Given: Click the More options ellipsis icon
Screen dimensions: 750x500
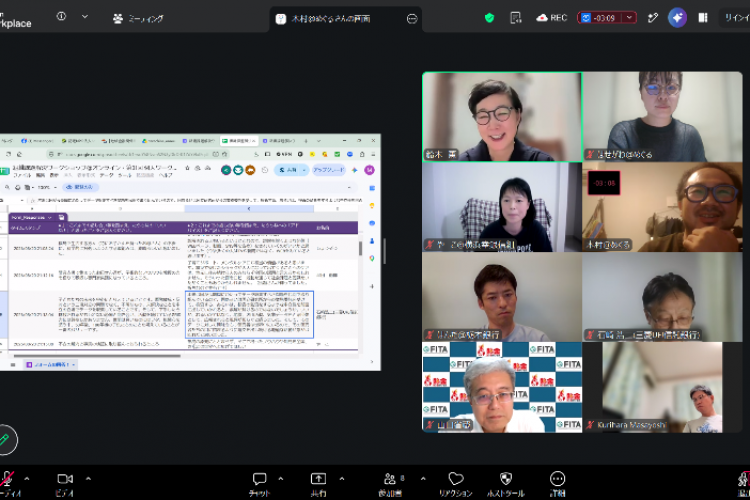Looking at the screenshot, I should (x=557, y=478).
